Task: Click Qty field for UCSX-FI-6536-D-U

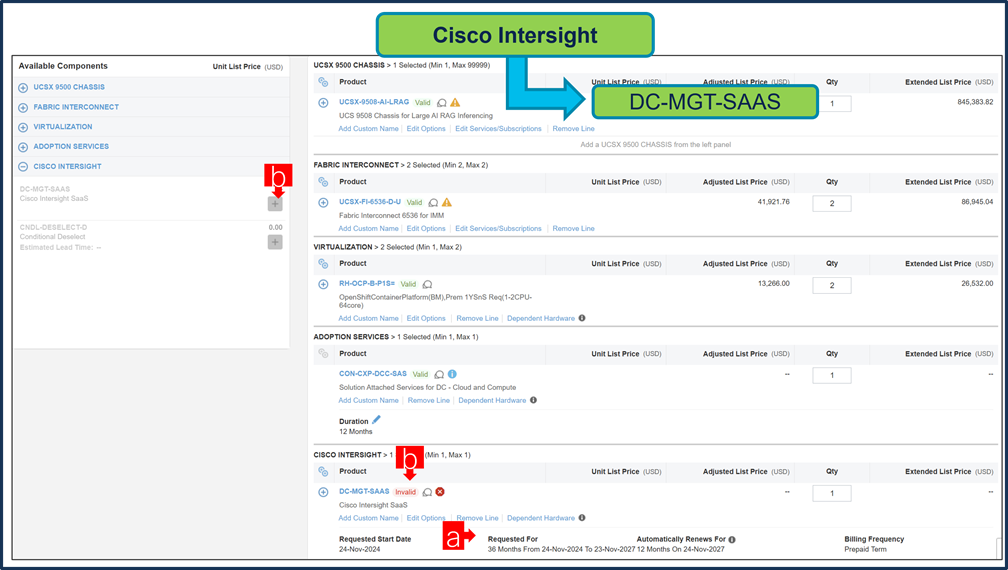Action: click(832, 204)
